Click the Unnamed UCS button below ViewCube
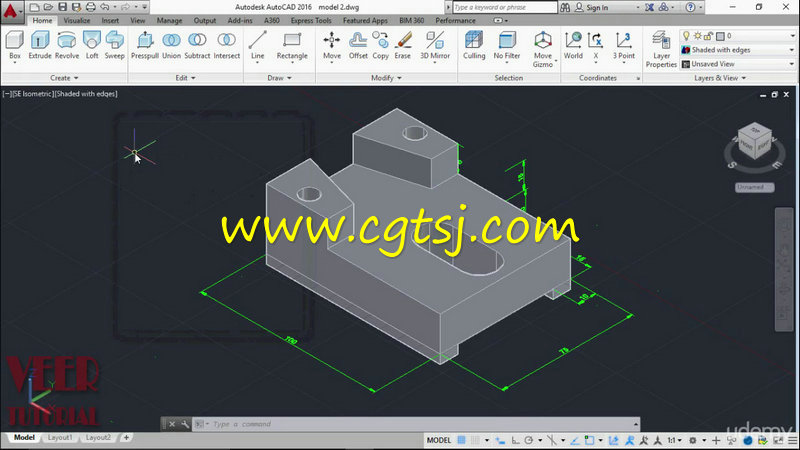The width and height of the screenshot is (800, 450). tap(754, 187)
